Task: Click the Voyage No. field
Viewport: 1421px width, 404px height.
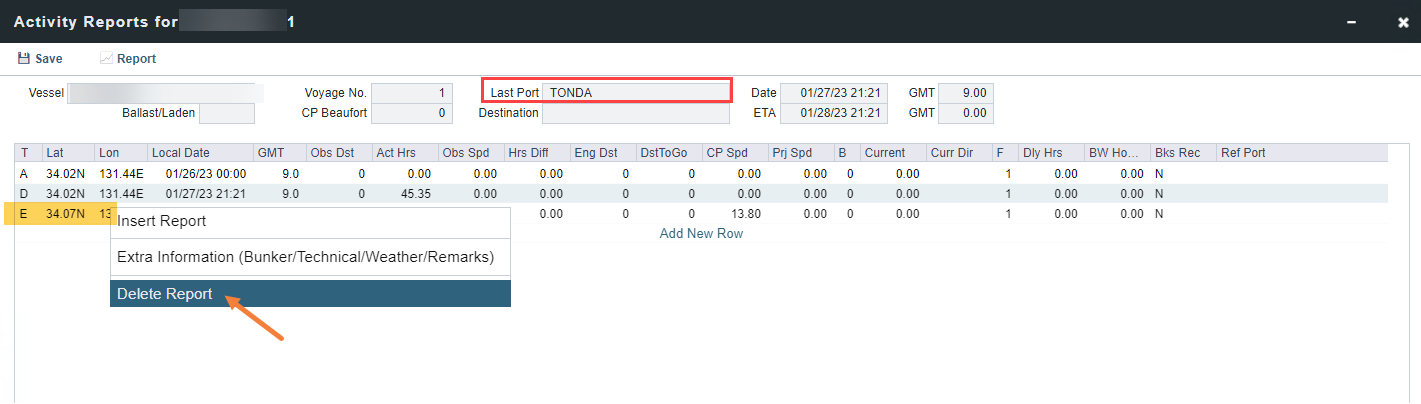Action: click(x=411, y=93)
